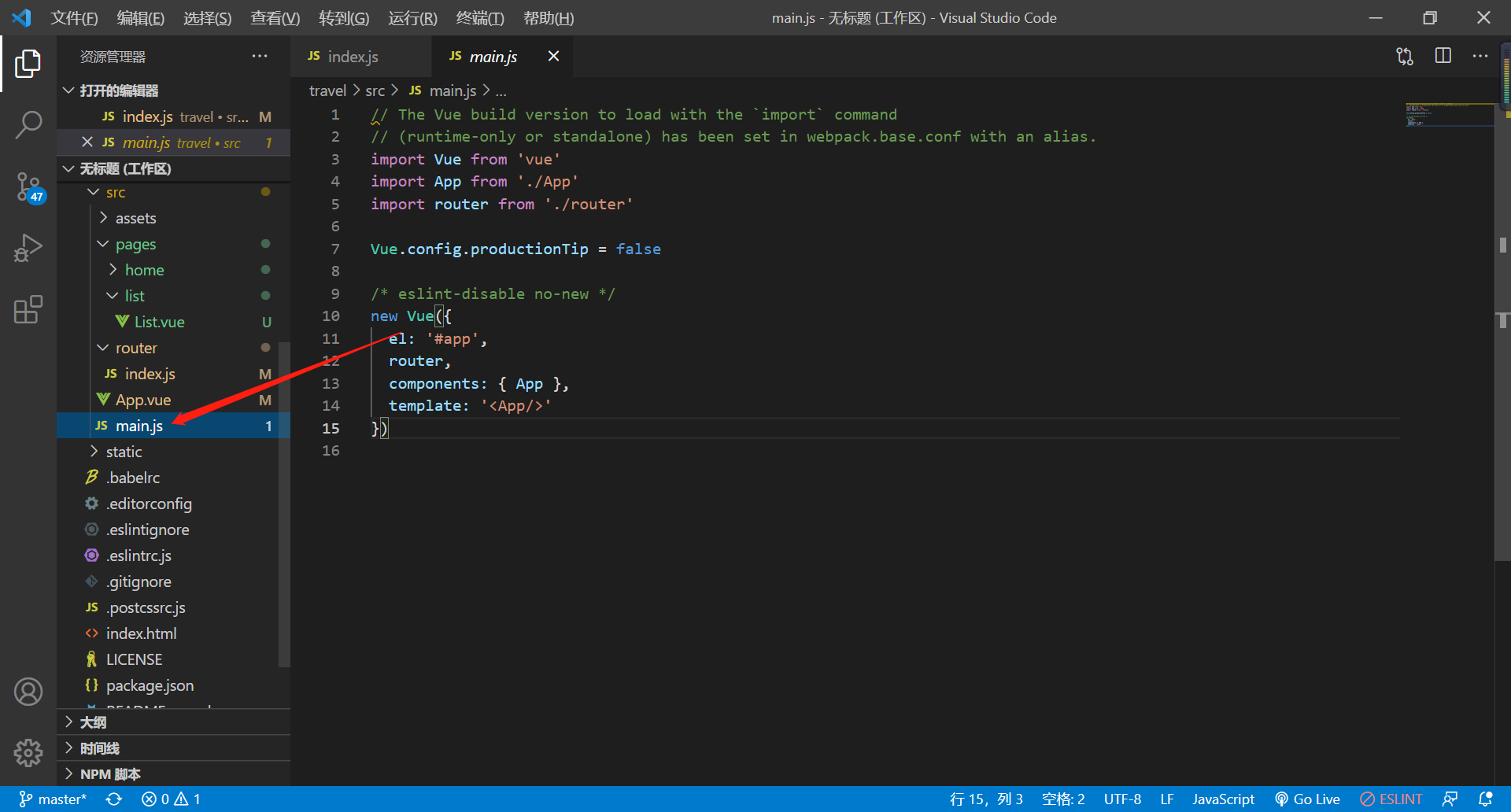
Task: Change end of line sequence LF
Action: 1167,799
